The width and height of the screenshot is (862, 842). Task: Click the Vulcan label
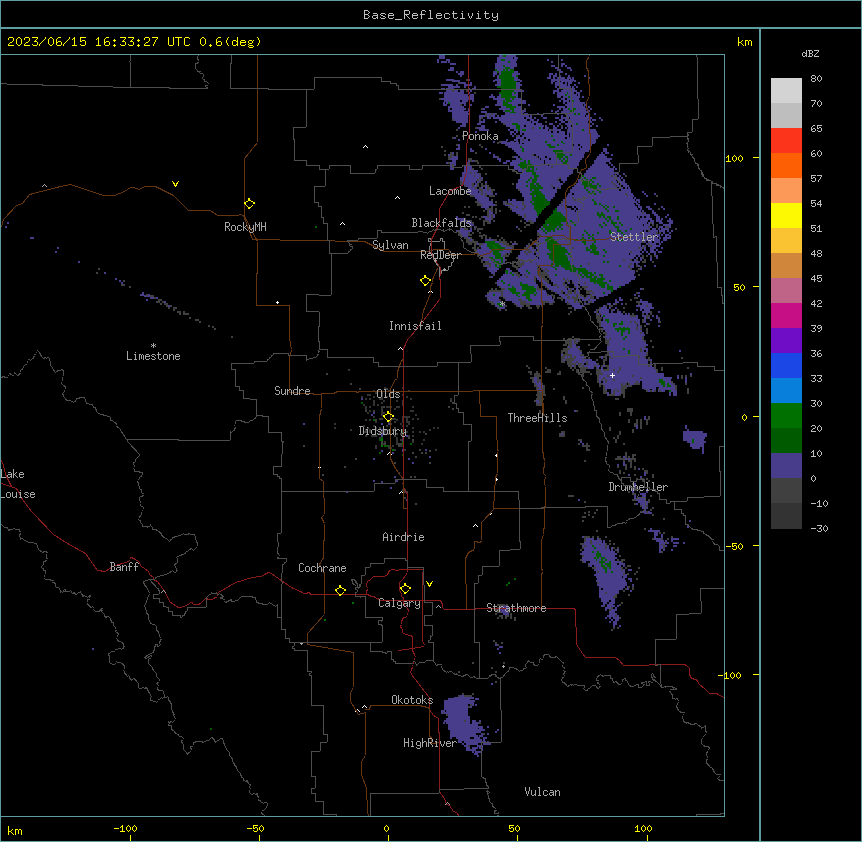(542, 792)
